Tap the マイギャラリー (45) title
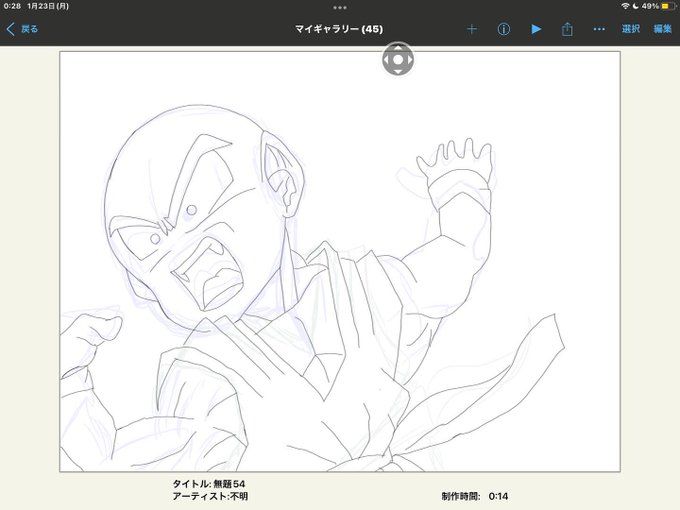 [x=339, y=29]
